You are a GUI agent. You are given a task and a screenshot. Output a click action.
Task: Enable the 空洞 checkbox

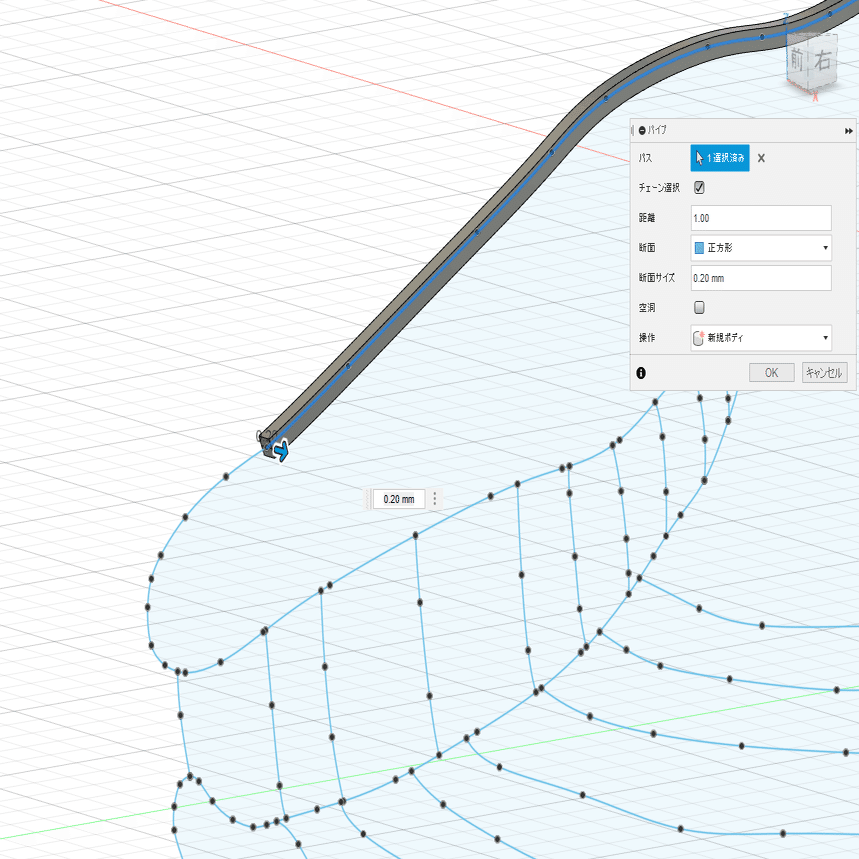click(x=699, y=307)
